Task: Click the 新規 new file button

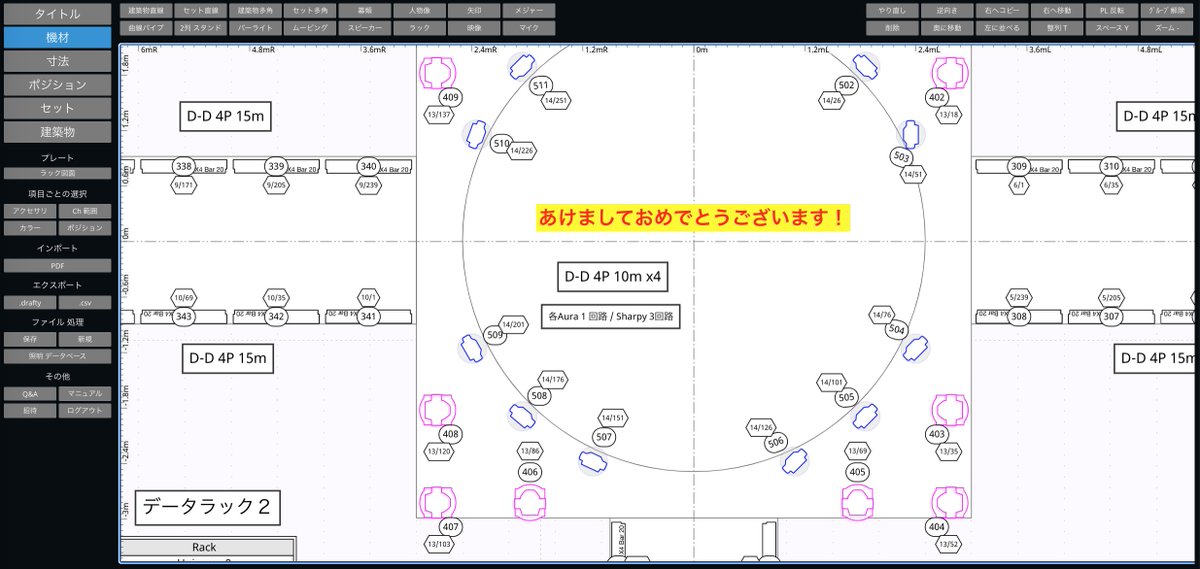Action: [85, 339]
